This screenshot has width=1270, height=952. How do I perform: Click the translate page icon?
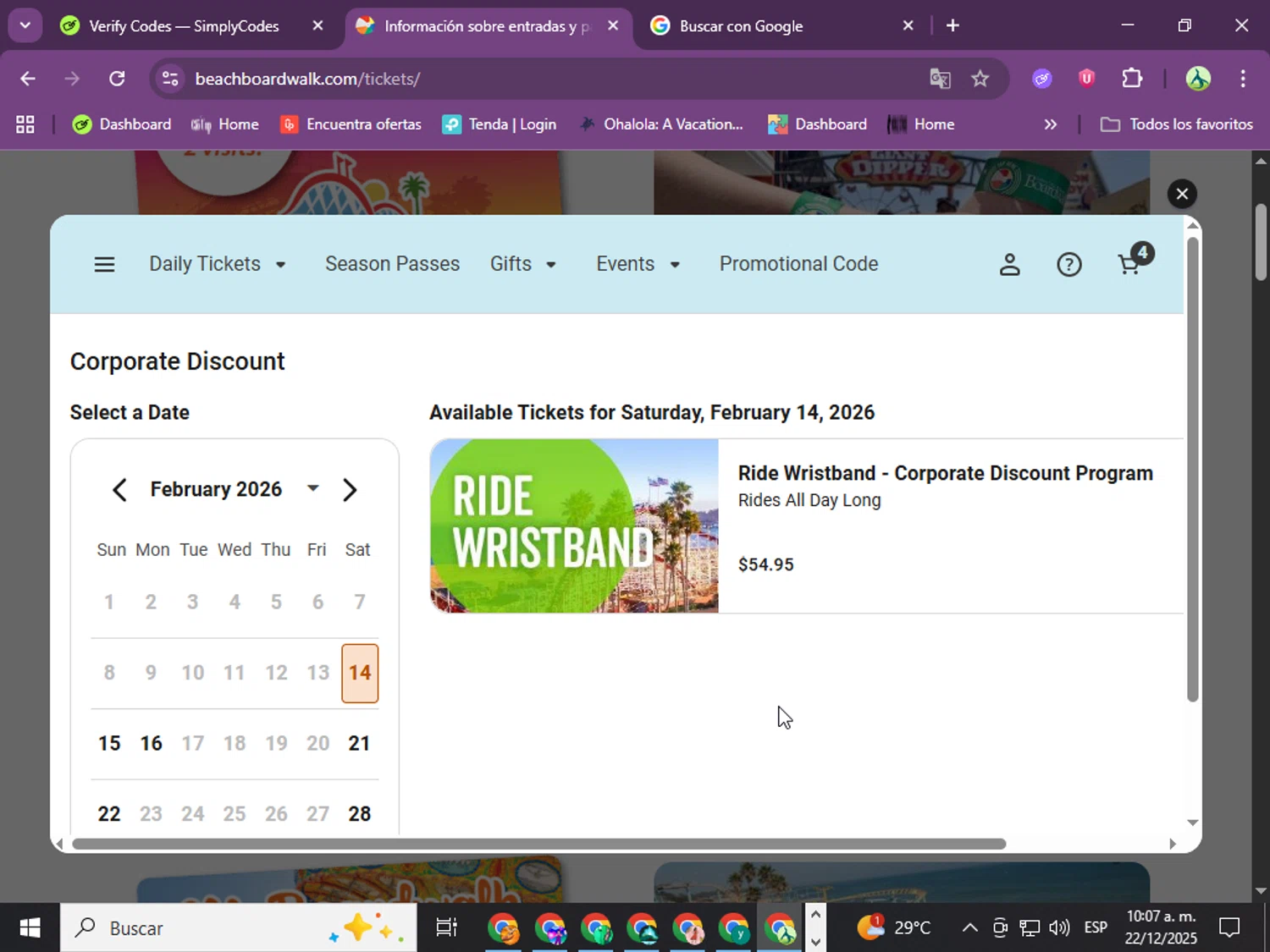pos(940,79)
